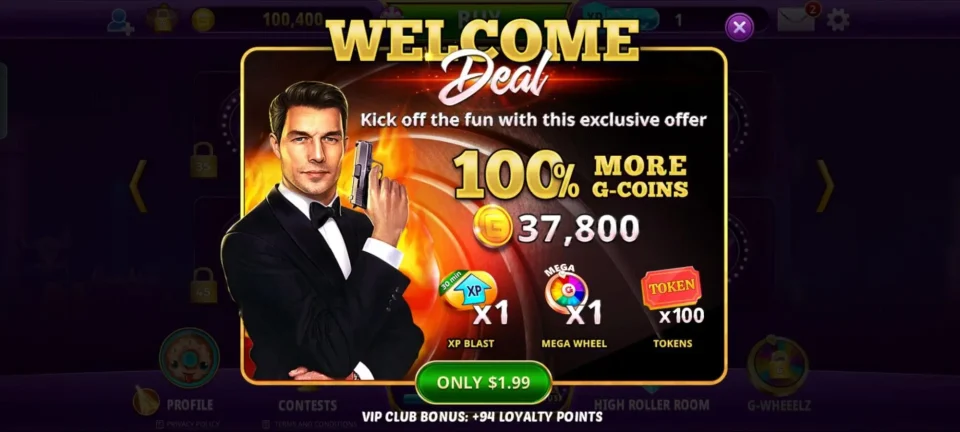
Task: Click the Privacy Policy link
Action: pos(188,424)
